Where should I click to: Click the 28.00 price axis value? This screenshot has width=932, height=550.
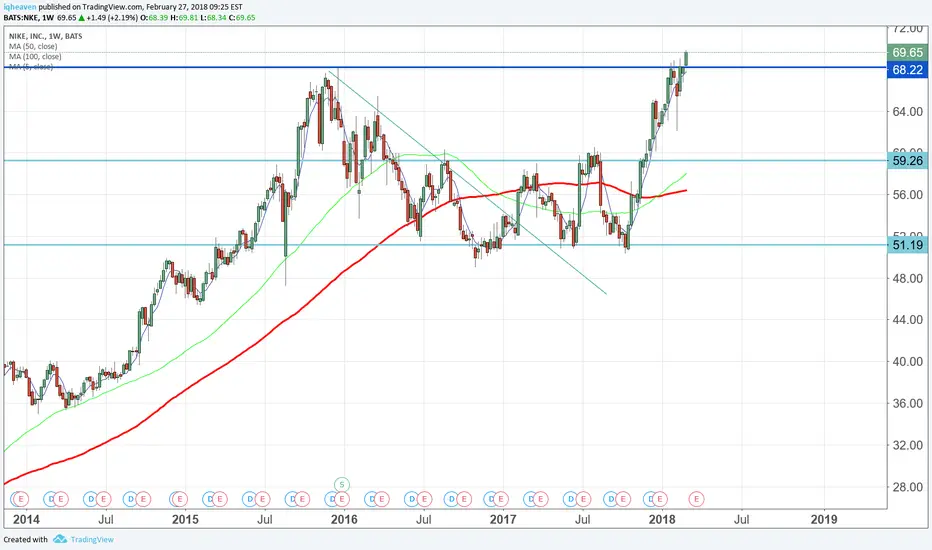click(908, 487)
